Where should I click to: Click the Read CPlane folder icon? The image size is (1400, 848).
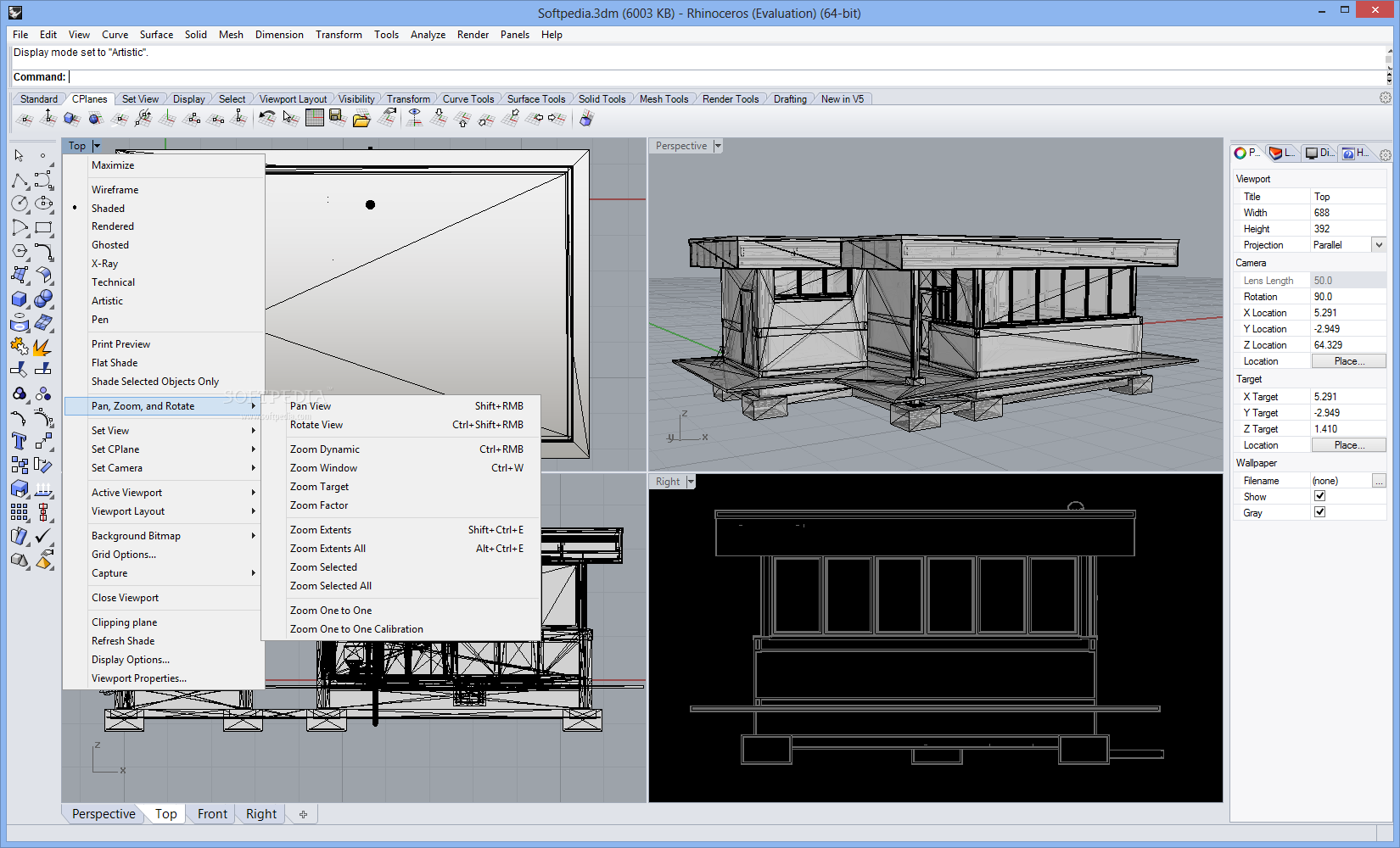coord(361,118)
